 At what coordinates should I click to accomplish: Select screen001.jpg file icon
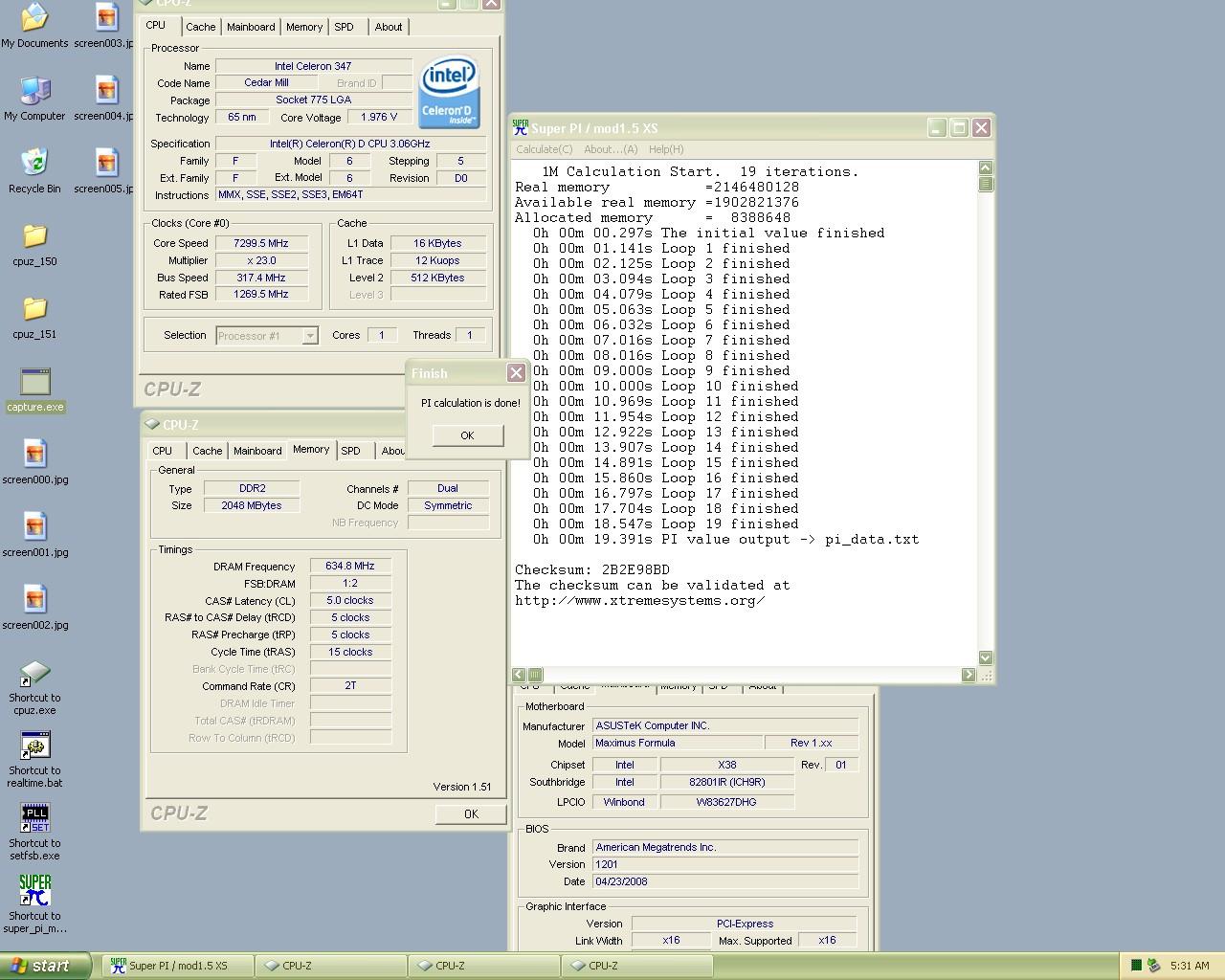click(34, 535)
